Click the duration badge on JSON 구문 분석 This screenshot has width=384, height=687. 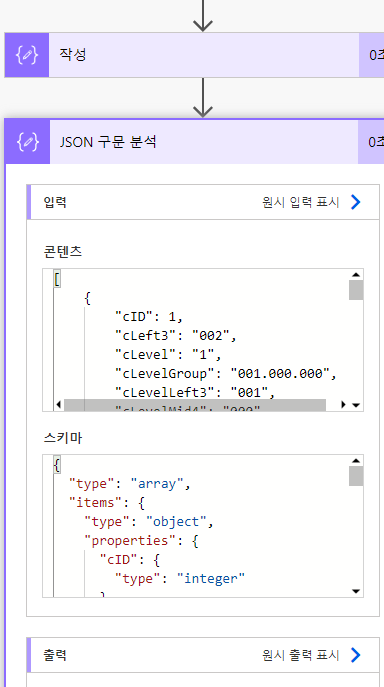(x=371, y=142)
